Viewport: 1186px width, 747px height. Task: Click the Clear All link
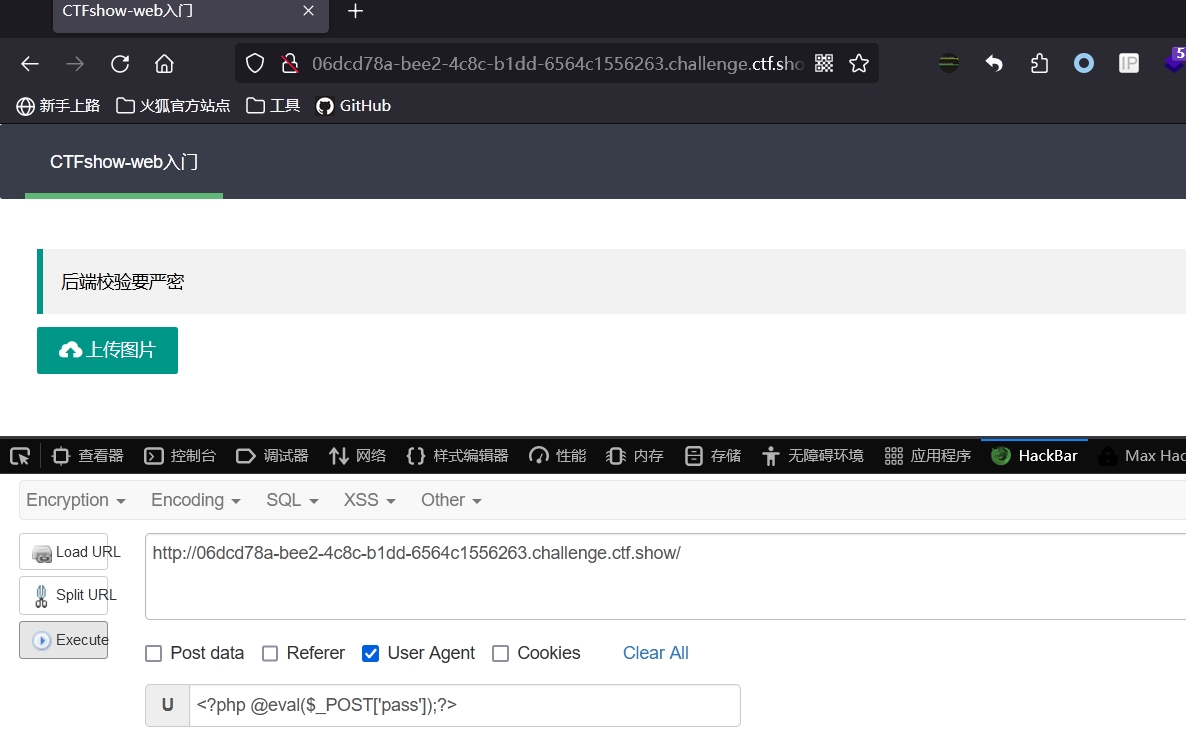[656, 653]
